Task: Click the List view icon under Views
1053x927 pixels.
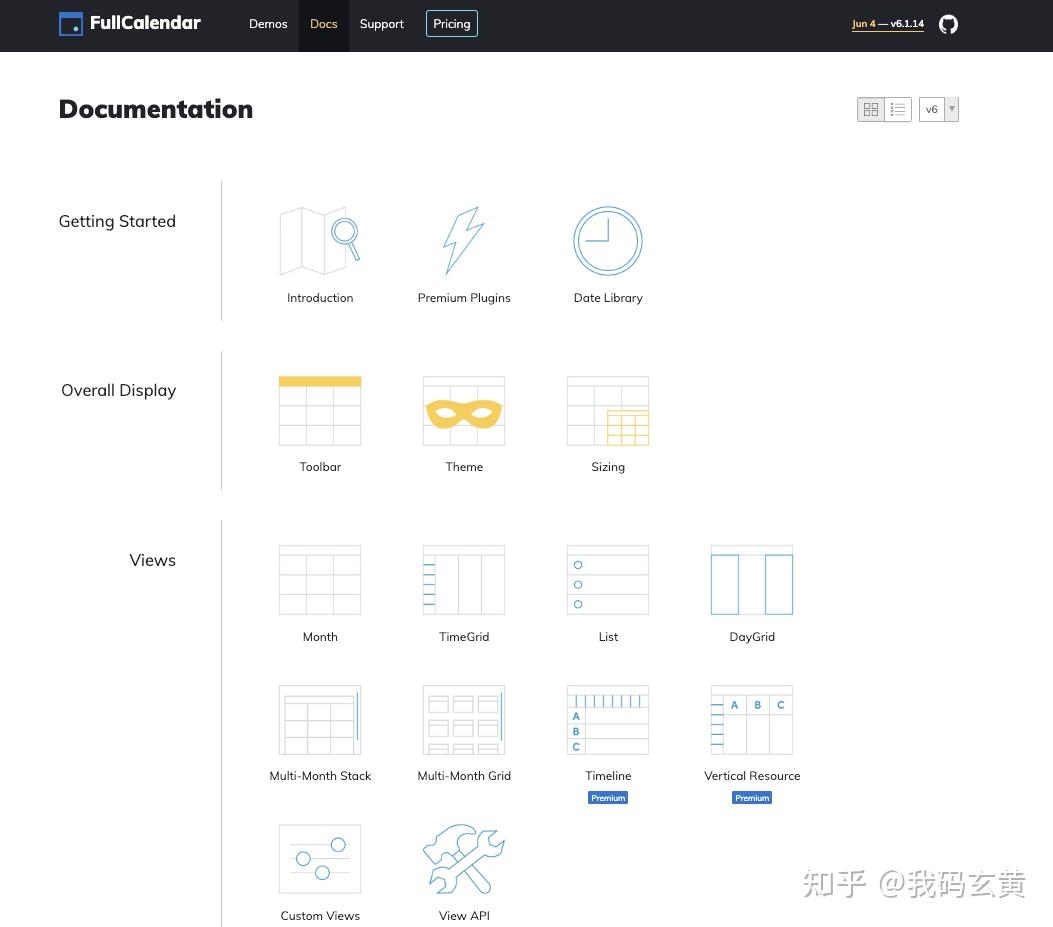Action: (608, 580)
